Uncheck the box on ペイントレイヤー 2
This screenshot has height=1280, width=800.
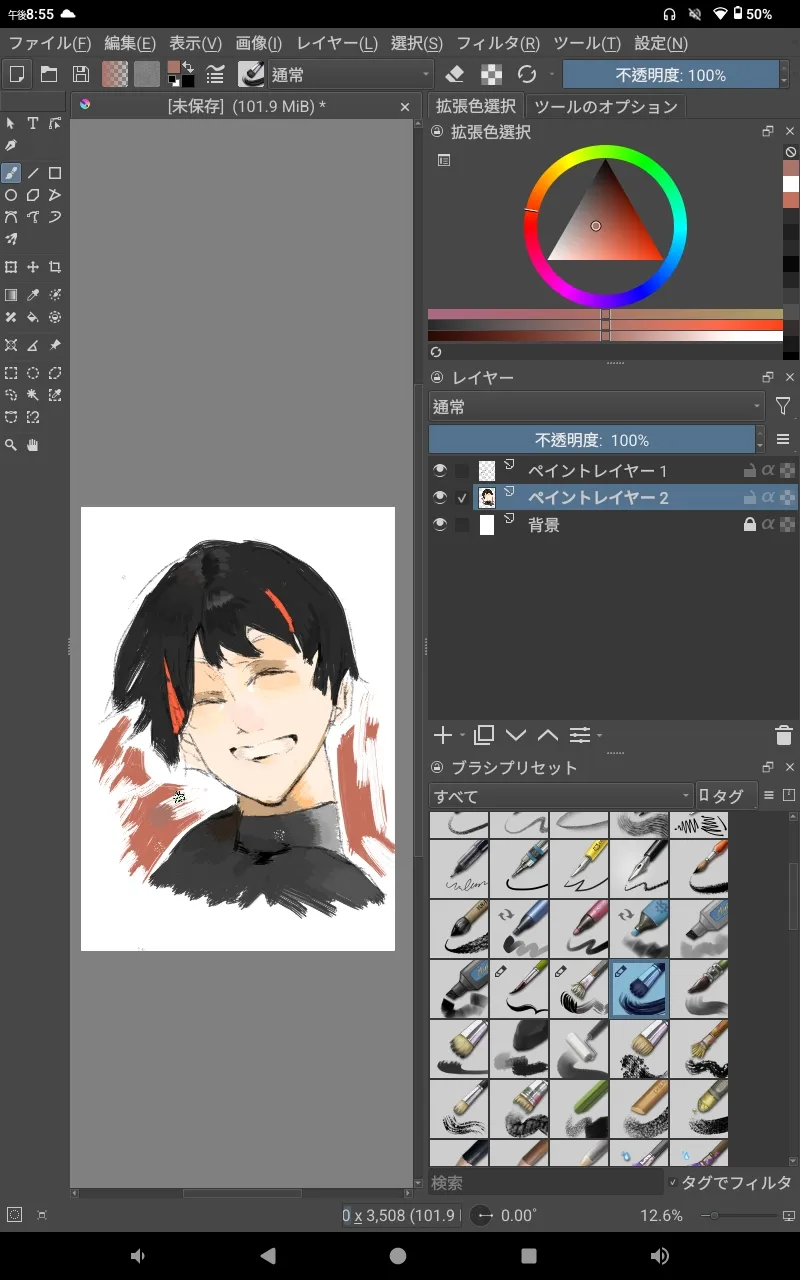[461, 497]
